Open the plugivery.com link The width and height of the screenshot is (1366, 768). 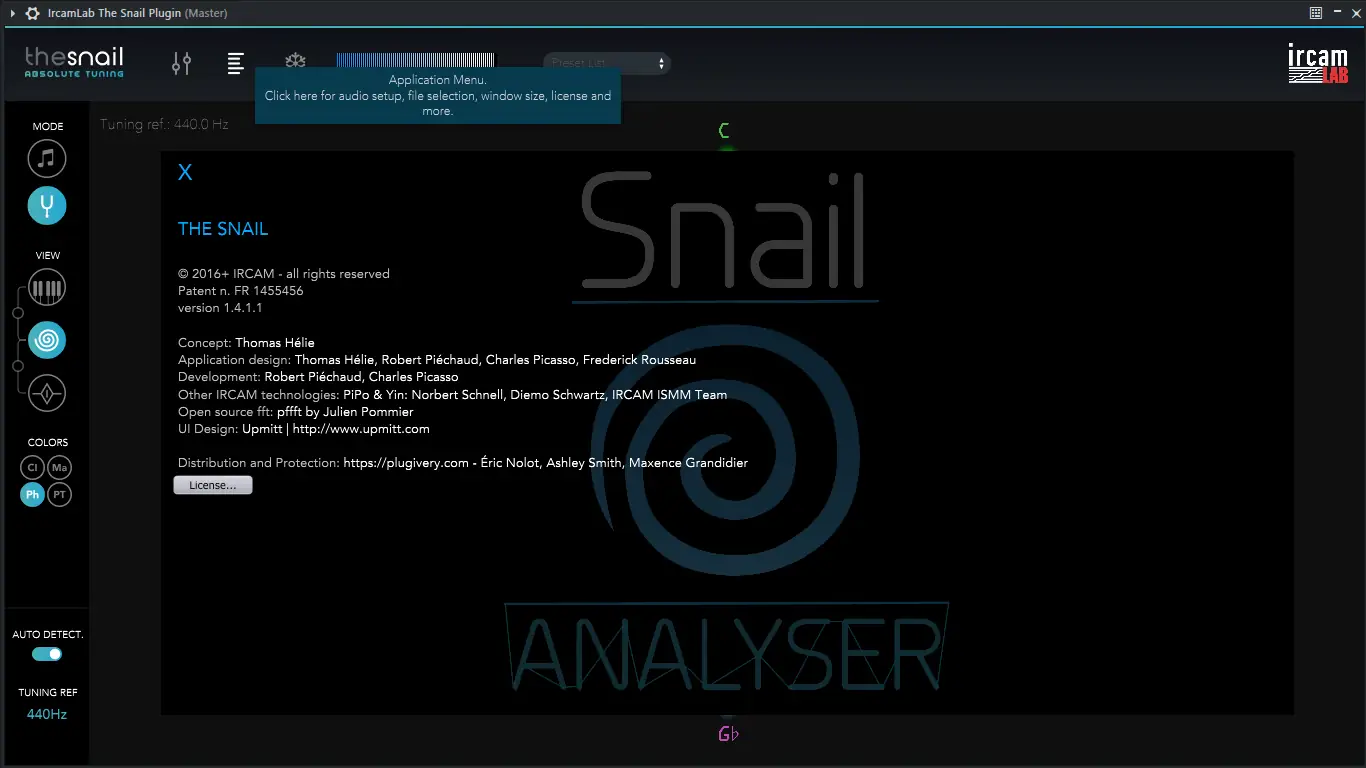(406, 463)
